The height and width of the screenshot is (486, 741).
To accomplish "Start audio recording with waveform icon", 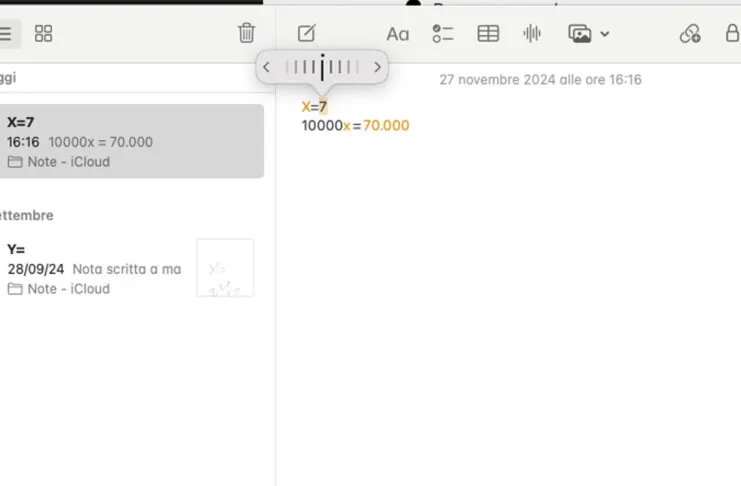I will click(532, 34).
